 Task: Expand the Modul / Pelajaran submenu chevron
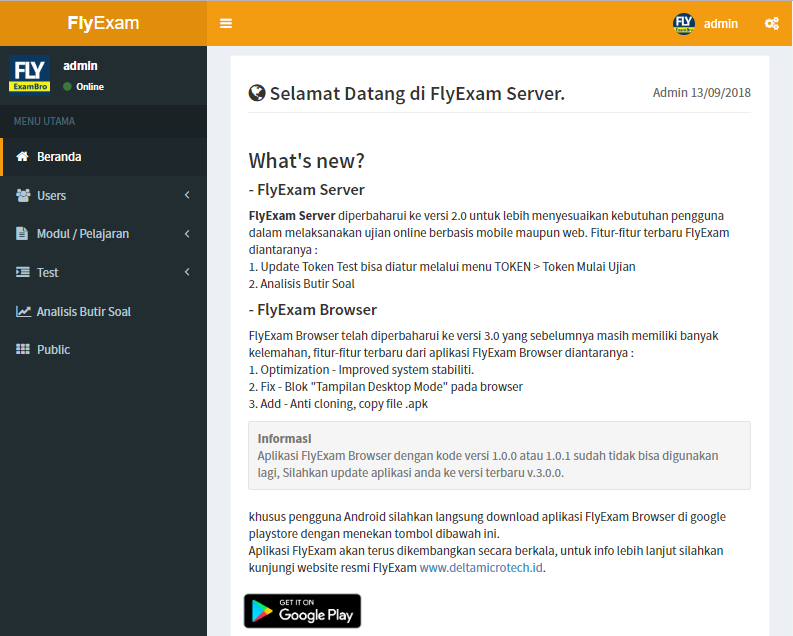click(x=187, y=234)
